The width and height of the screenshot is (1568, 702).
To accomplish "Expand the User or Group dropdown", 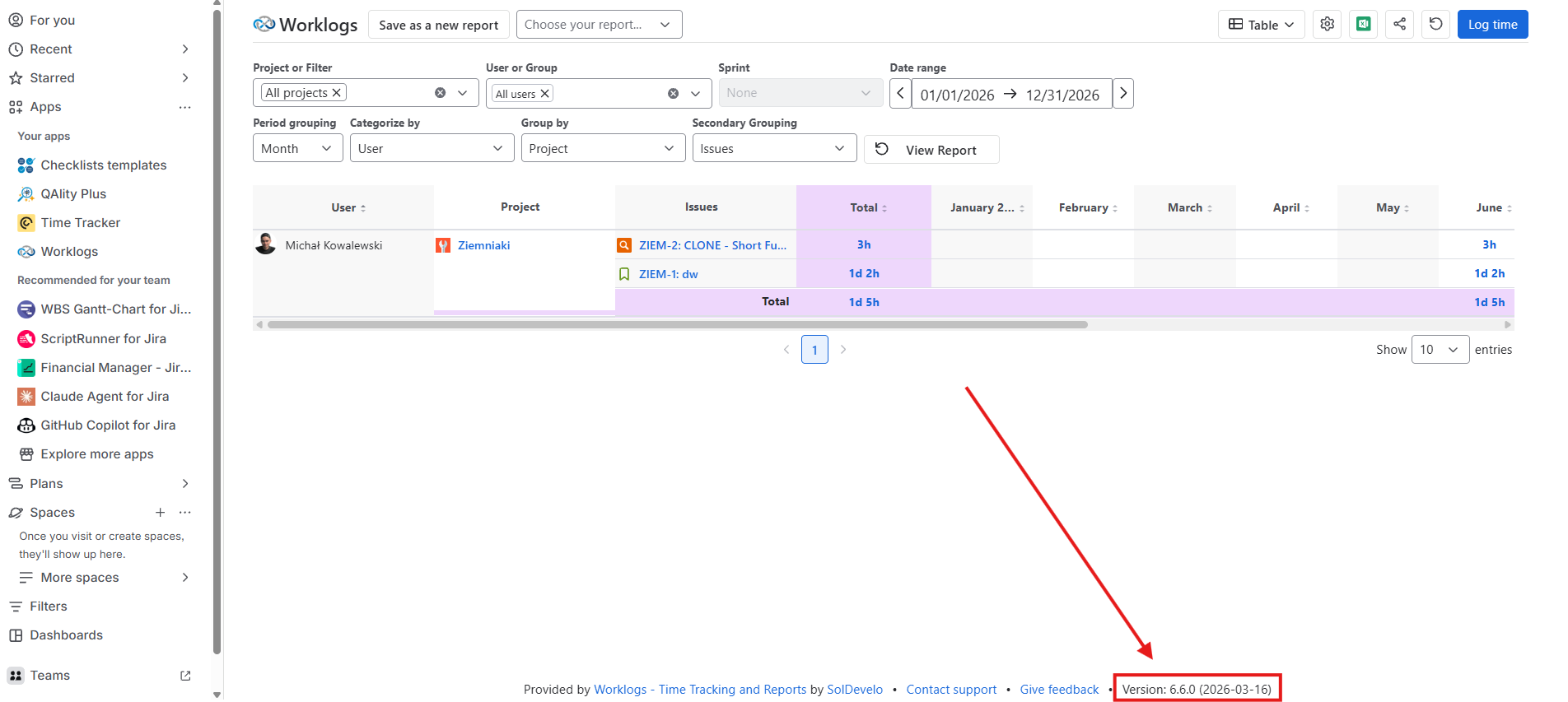I will pyautogui.click(x=696, y=94).
